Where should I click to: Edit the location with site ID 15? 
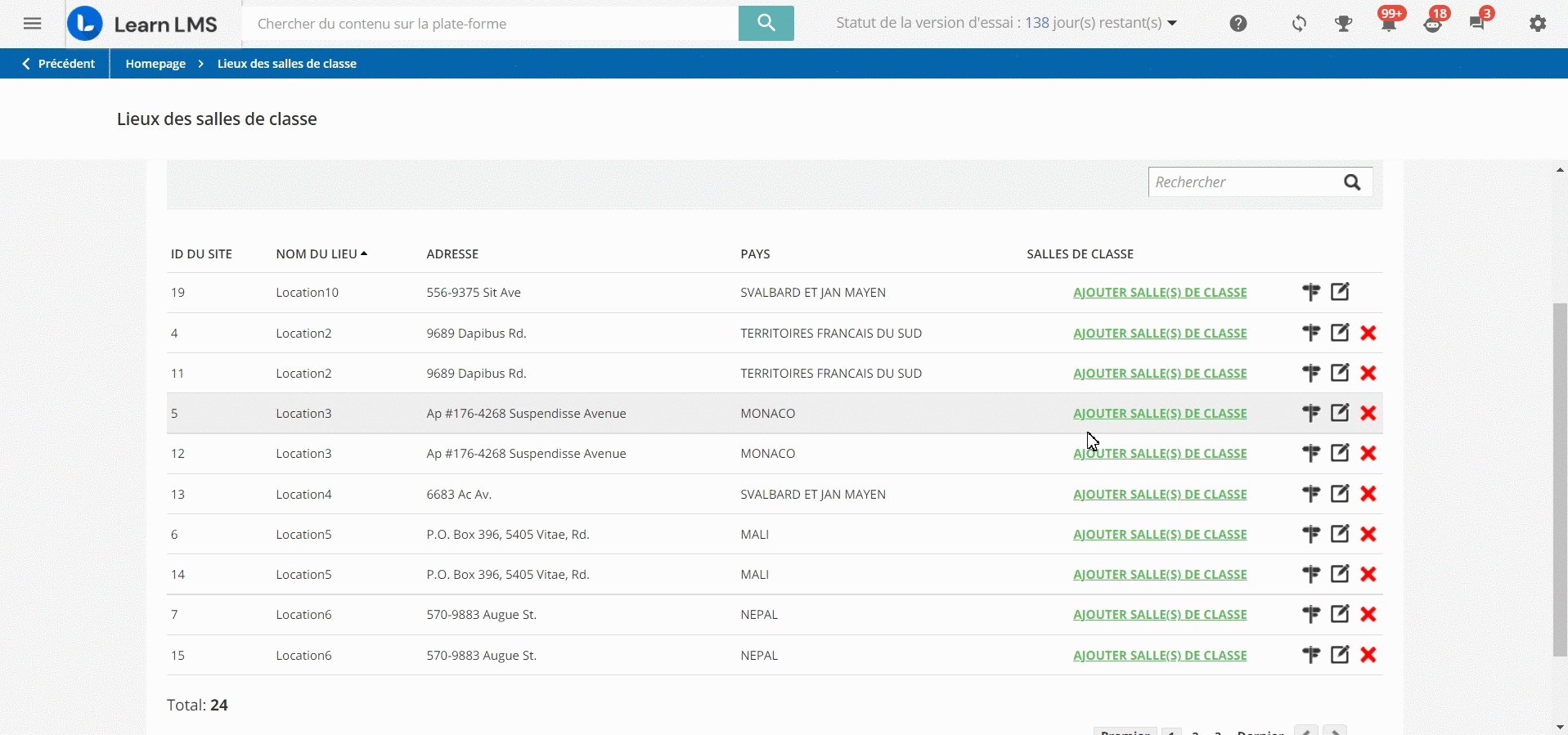(1340, 655)
